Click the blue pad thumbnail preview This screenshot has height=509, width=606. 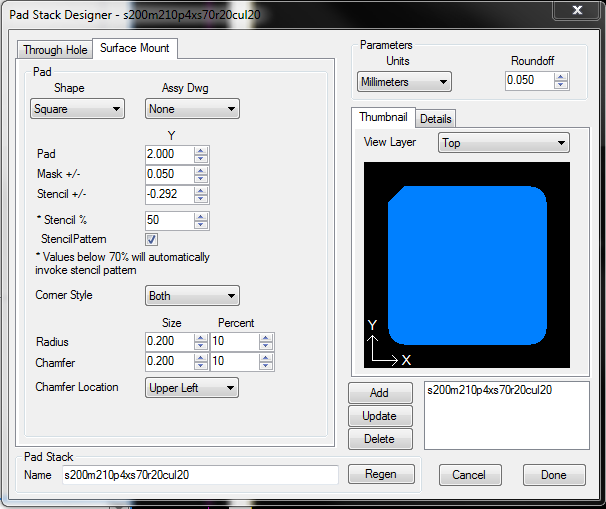467,264
